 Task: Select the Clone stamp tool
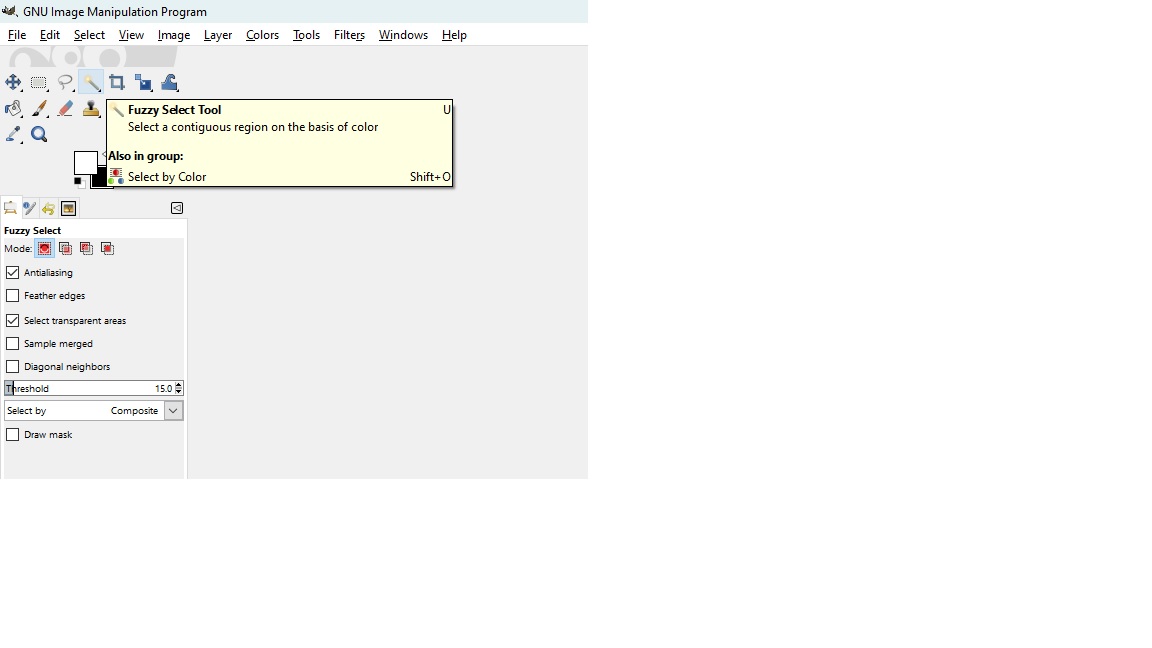pos(91,108)
